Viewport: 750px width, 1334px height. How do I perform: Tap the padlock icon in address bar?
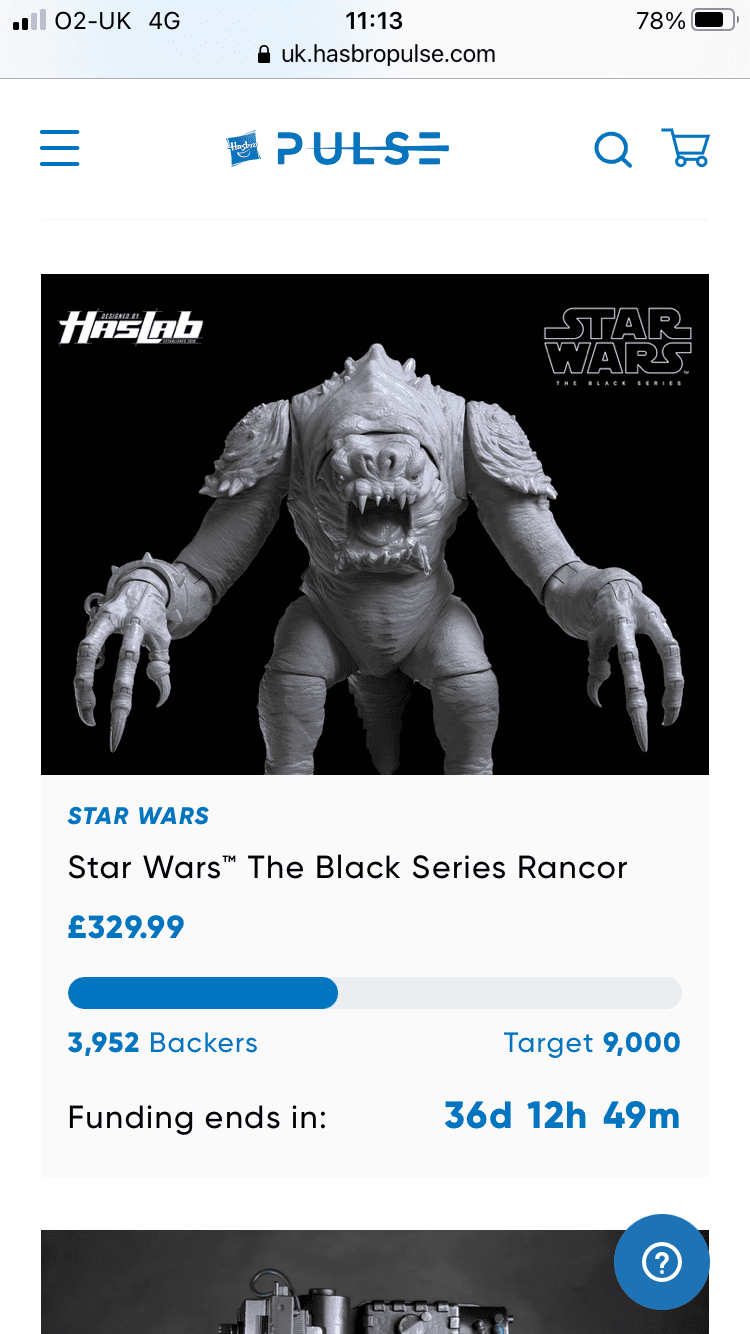point(265,55)
